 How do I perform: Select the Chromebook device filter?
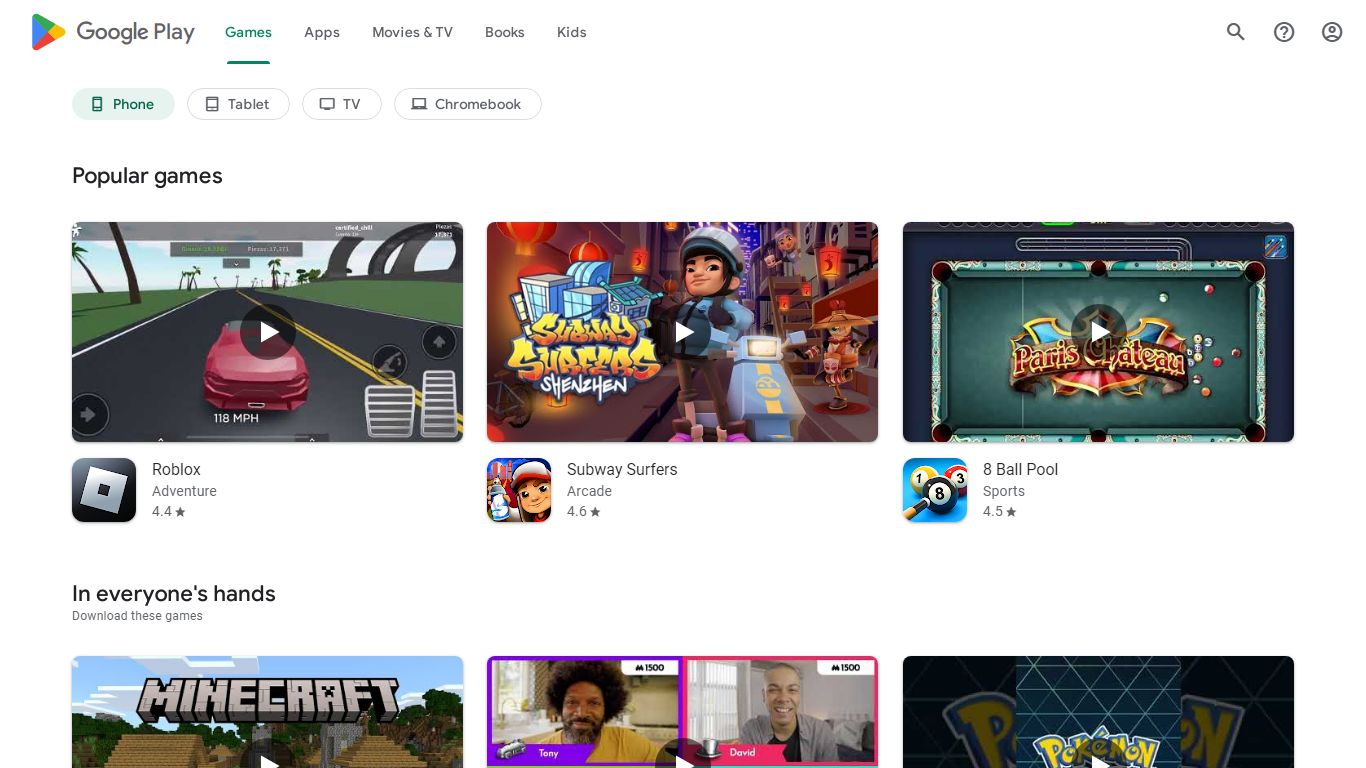468,104
